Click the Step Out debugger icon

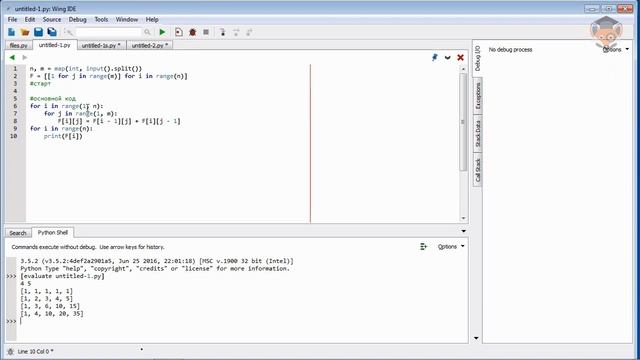pos(249,32)
